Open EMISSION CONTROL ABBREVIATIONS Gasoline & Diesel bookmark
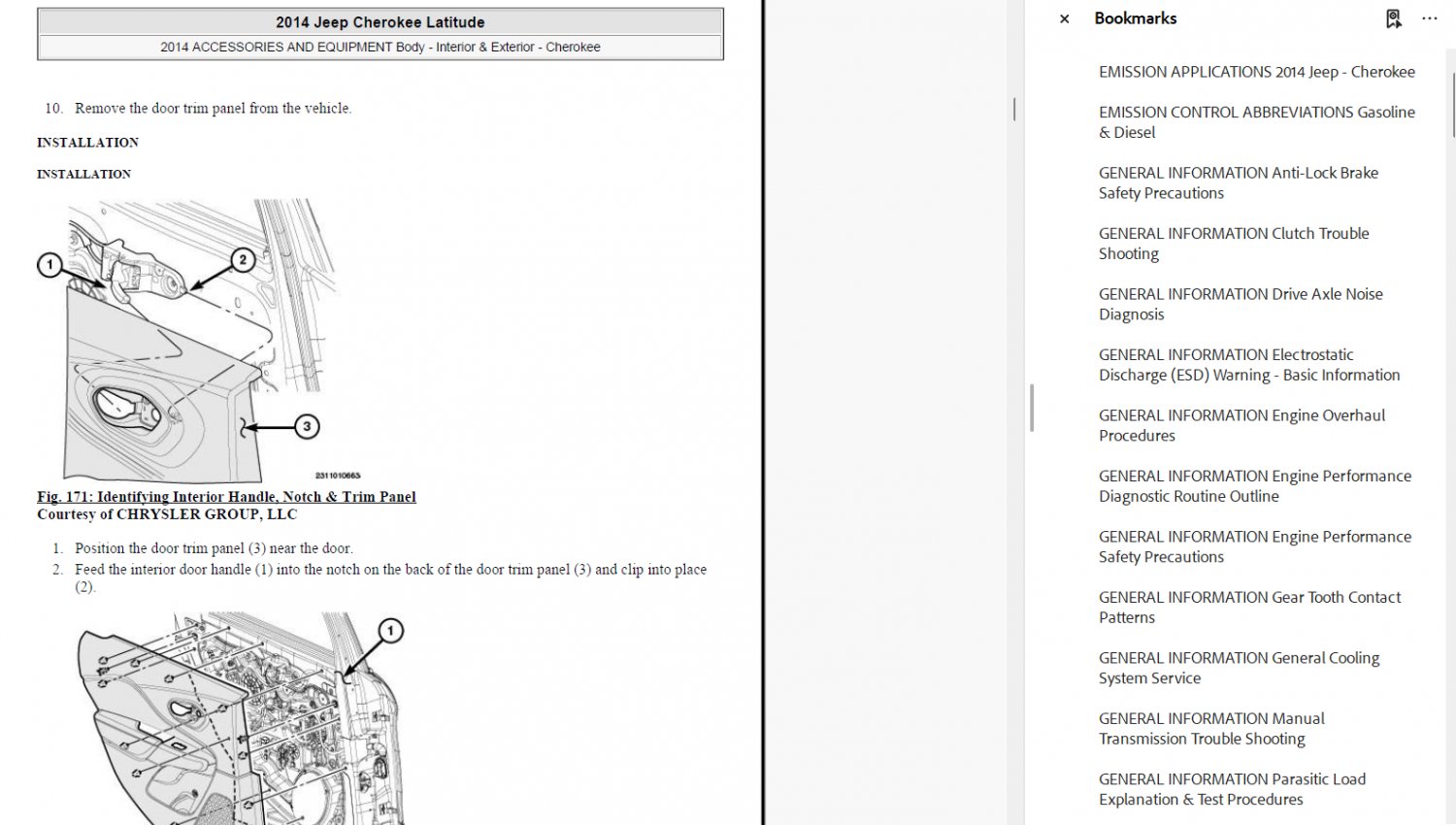The width and height of the screenshot is (1456, 825). click(1256, 122)
